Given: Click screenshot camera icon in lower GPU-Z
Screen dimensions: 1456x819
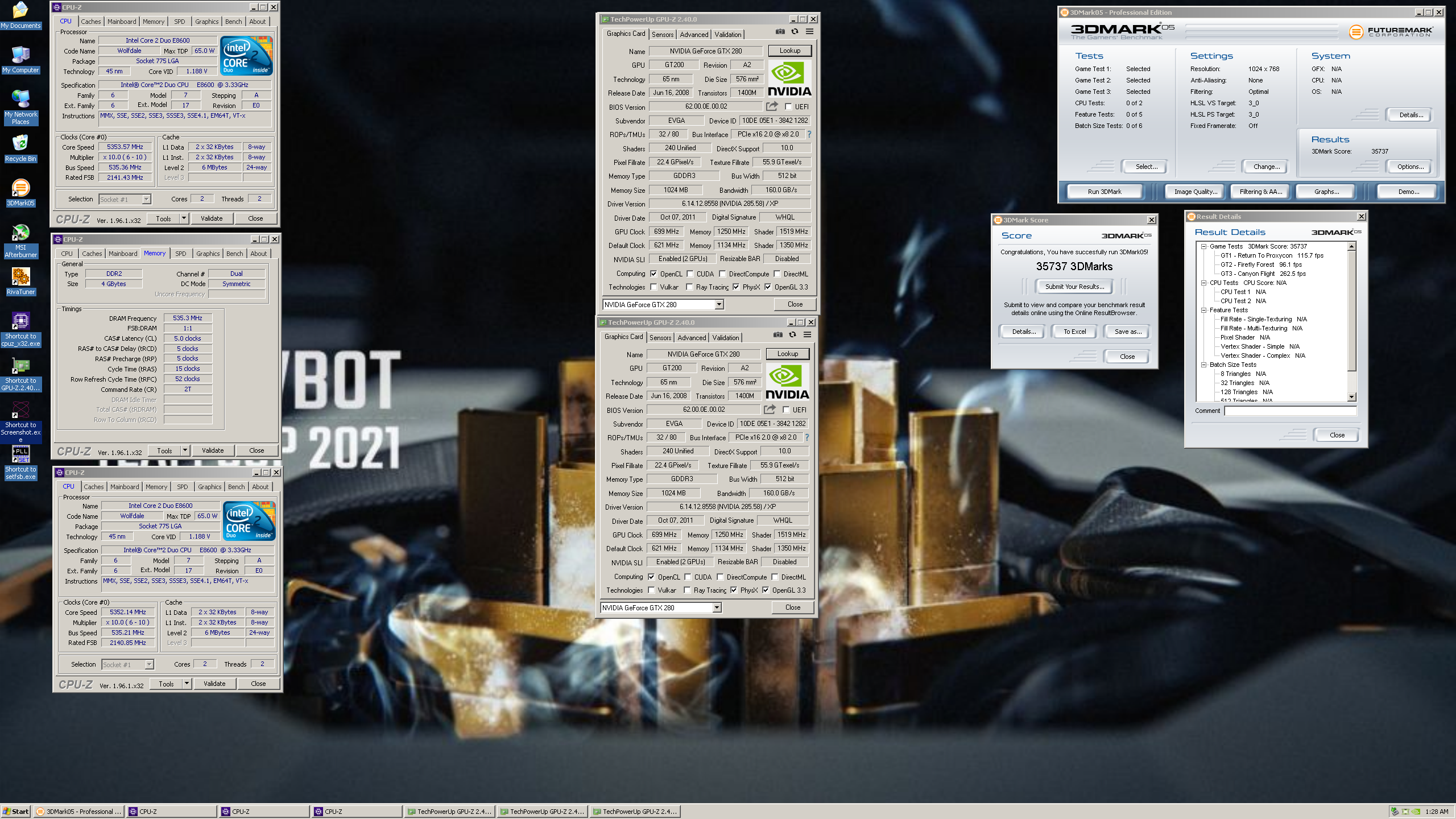Looking at the screenshot, I should click(x=778, y=335).
